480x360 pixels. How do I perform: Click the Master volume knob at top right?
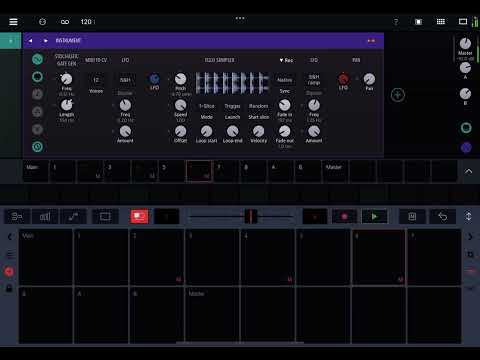point(465,44)
